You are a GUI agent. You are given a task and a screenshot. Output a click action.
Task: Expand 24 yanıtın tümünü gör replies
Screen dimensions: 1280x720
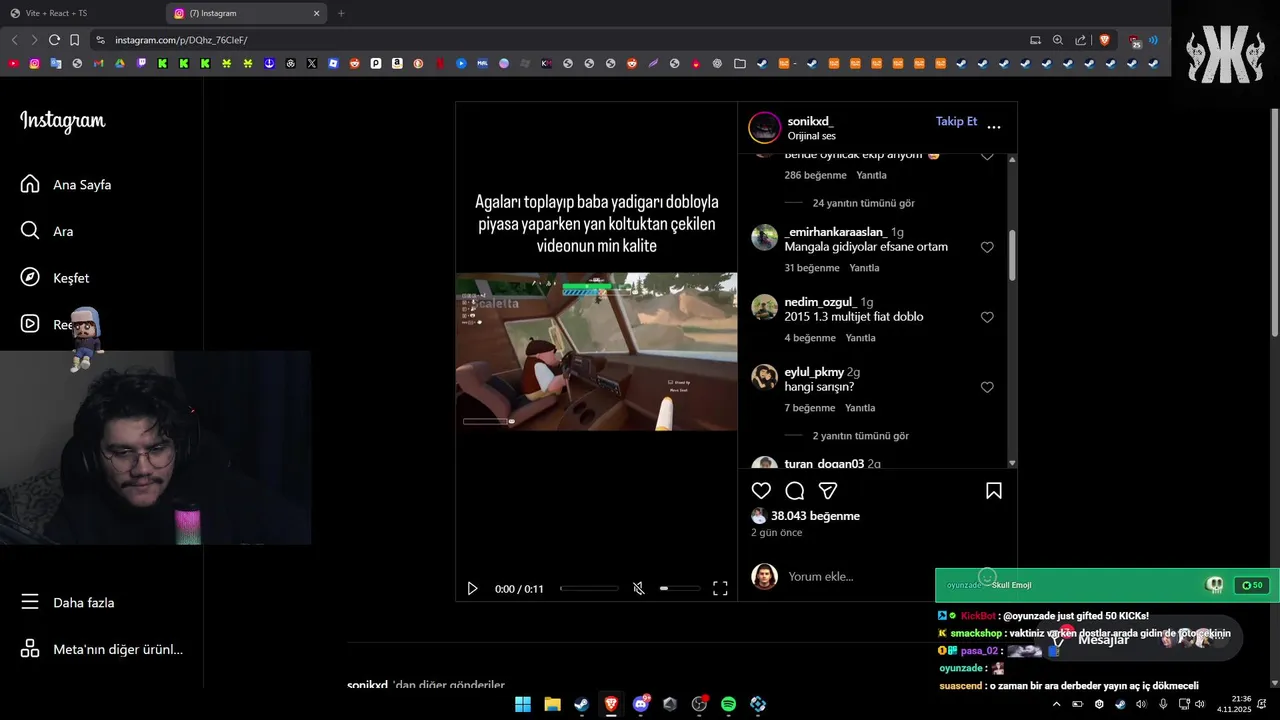point(863,203)
